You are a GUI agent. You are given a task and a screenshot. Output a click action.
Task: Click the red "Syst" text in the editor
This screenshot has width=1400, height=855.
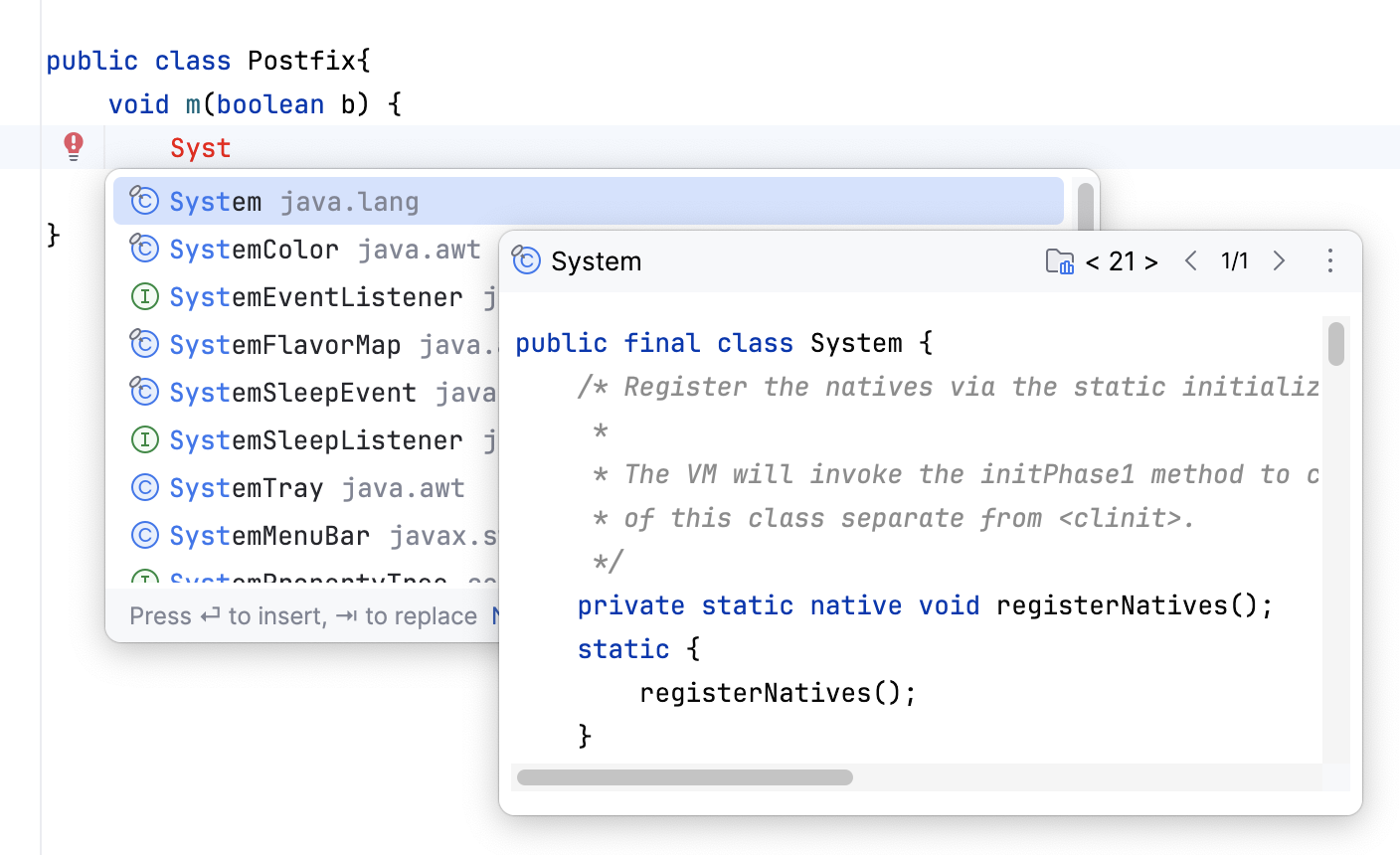[x=201, y=148]
